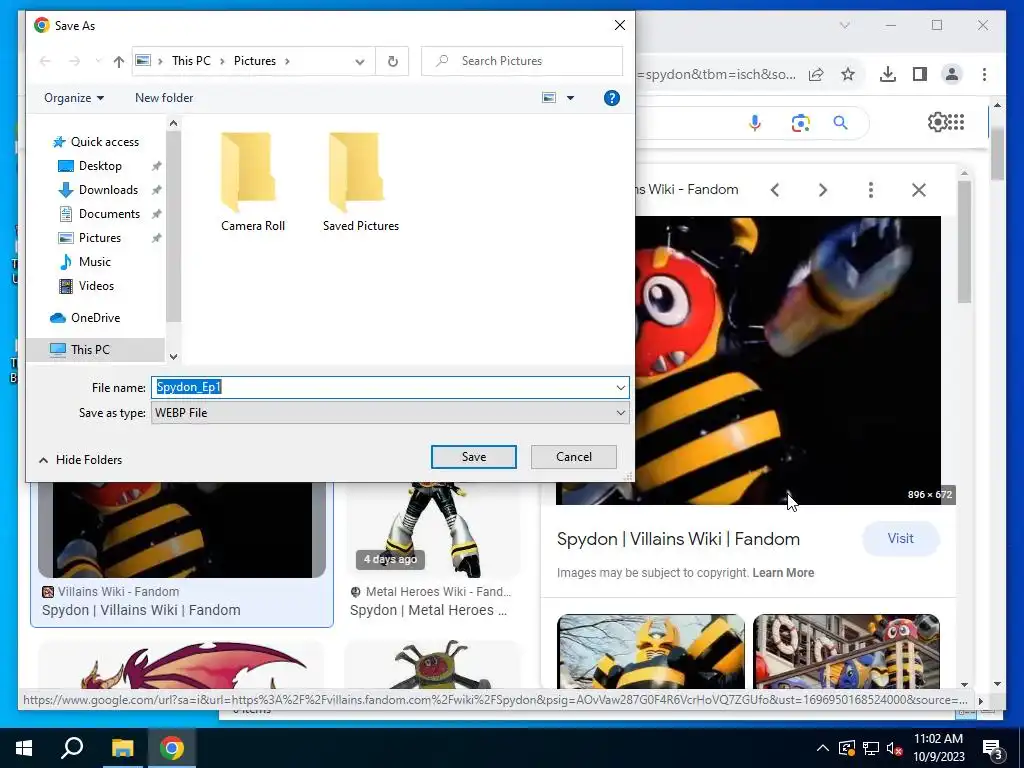Open Chrome three-dot menu
The width and height of the screenshot is (1024, 768).
coord(984,74)
